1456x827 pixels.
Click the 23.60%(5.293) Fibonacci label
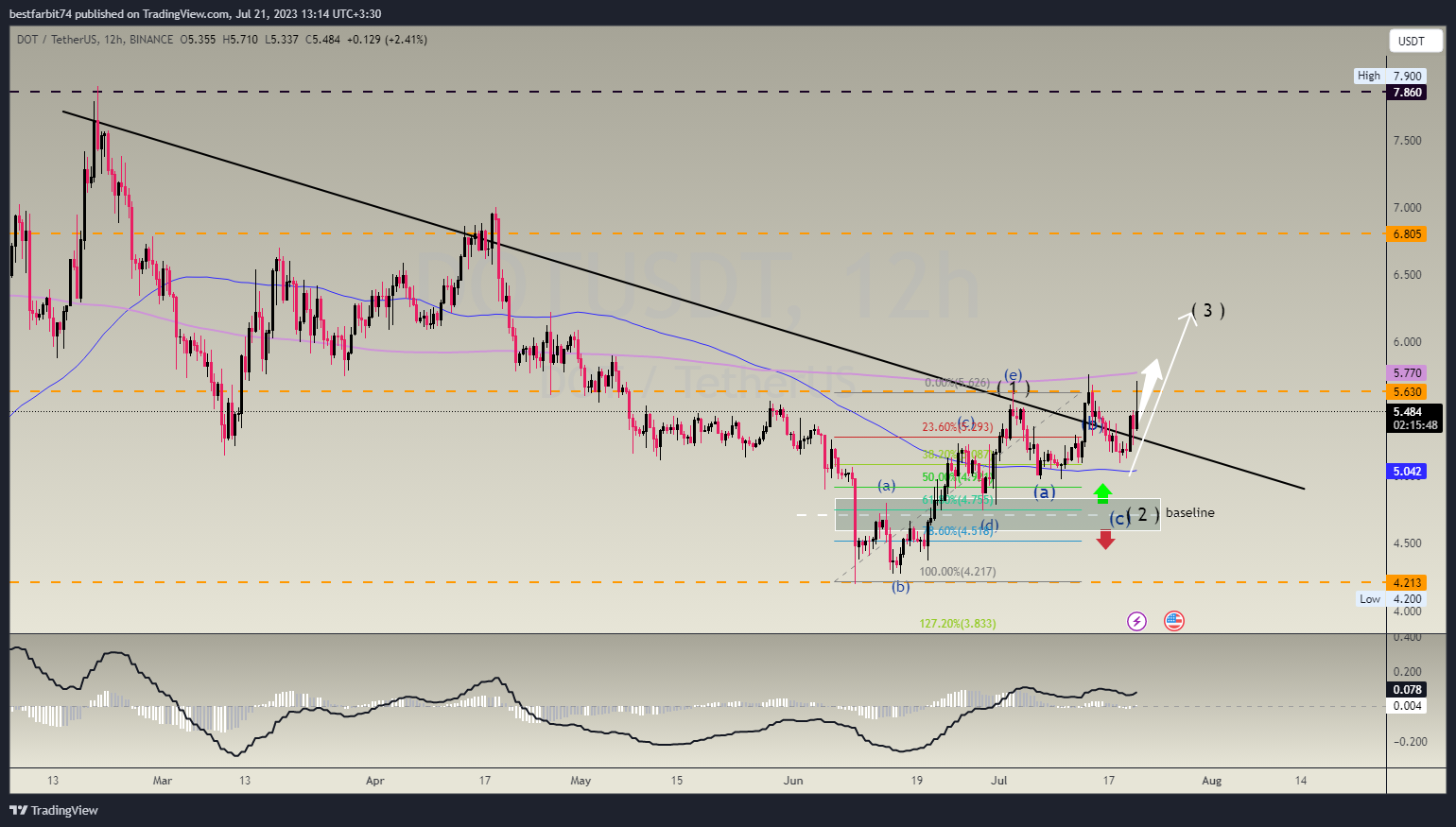(x=958, y=427)
